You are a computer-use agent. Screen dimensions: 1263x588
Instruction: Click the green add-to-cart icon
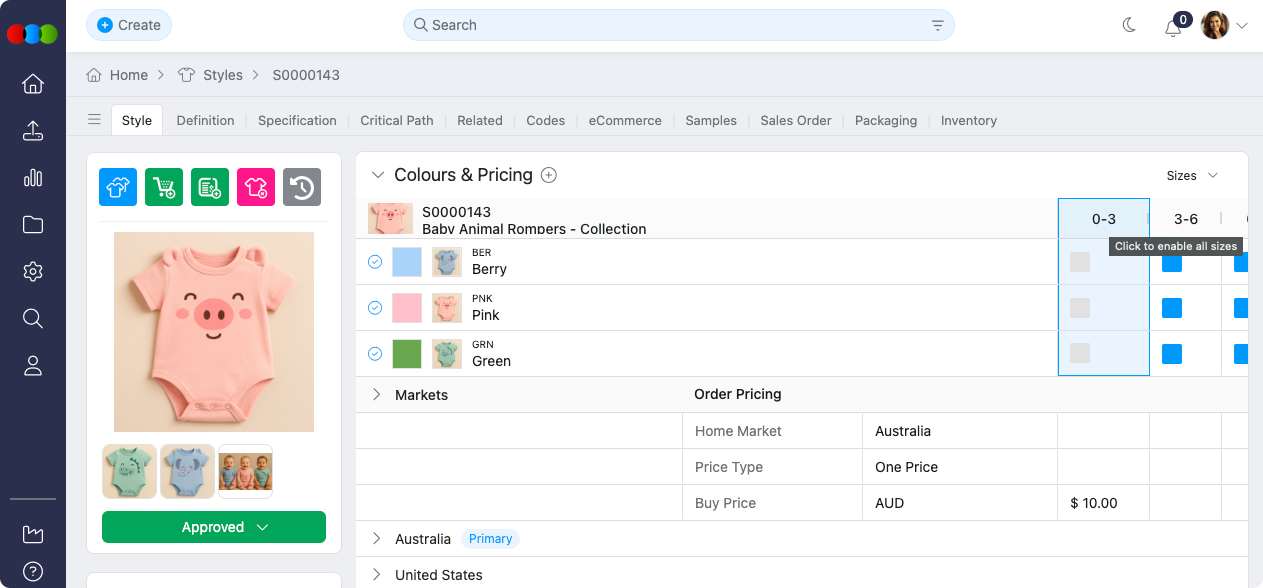(164, 187)
